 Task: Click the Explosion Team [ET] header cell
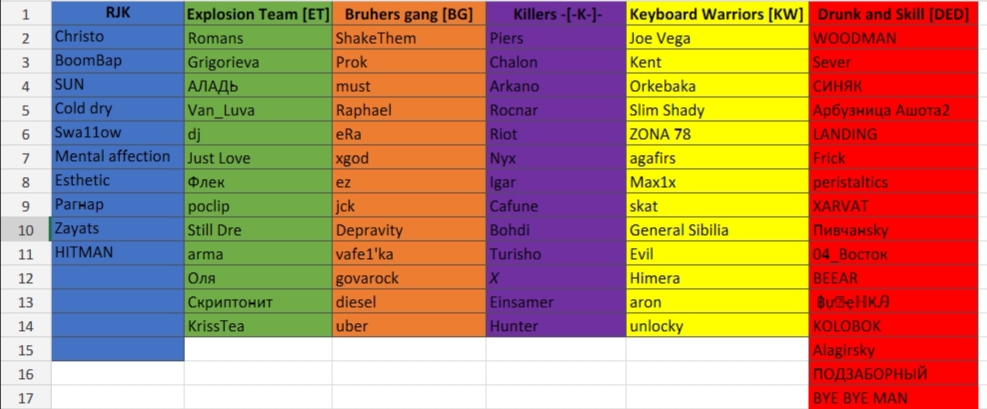pyautogui.click(x=258, y=15)
